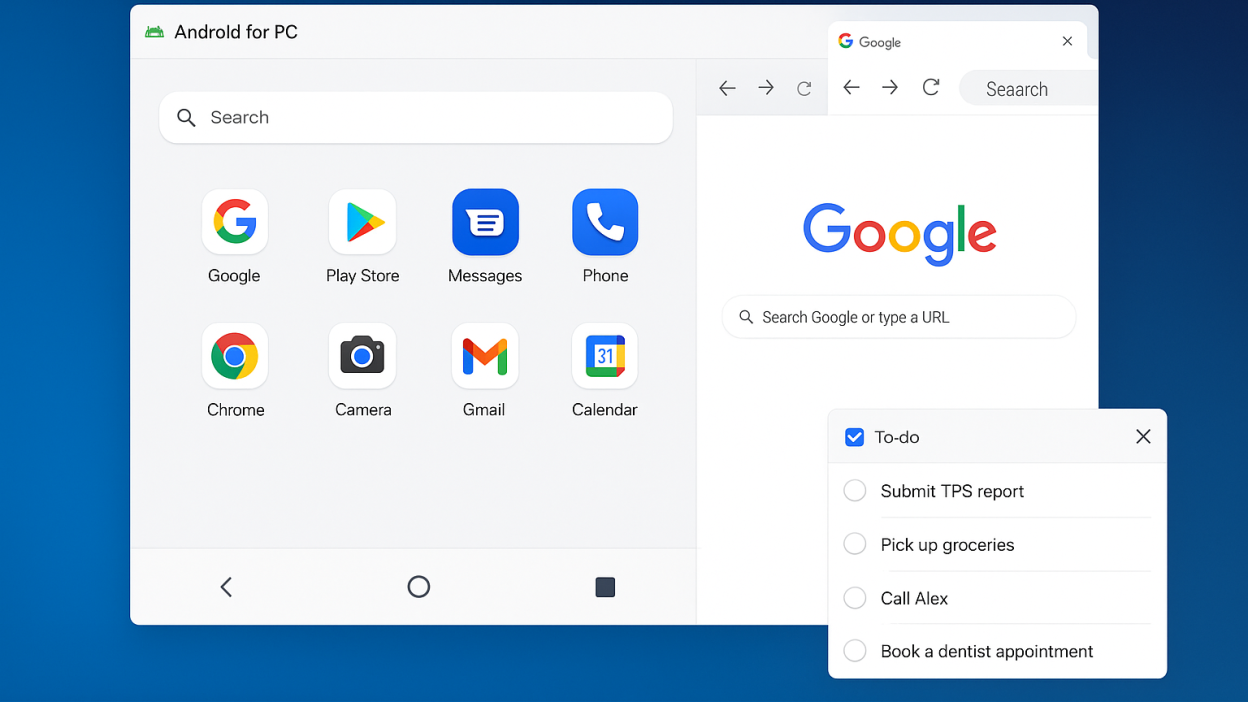Click the Call Alex text
This screenshot has width=1248, height=702.
(914, 598)
